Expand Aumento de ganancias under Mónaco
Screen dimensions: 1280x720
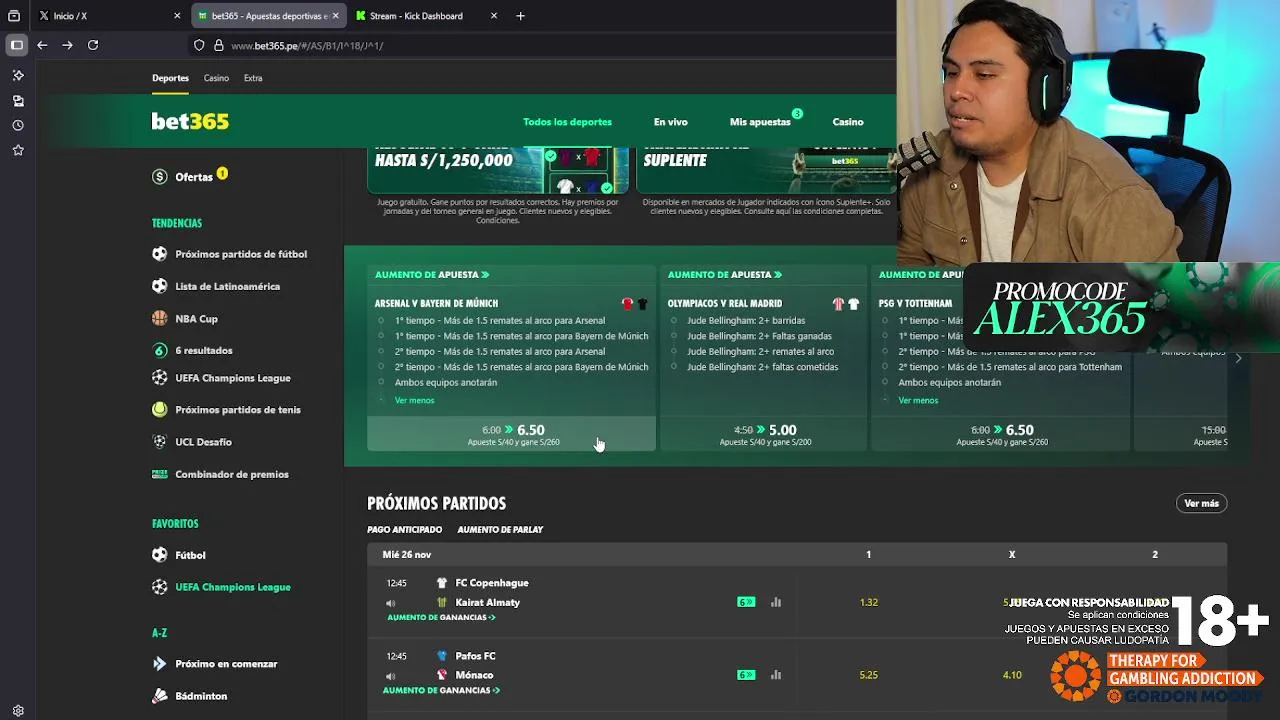[441, 691]
